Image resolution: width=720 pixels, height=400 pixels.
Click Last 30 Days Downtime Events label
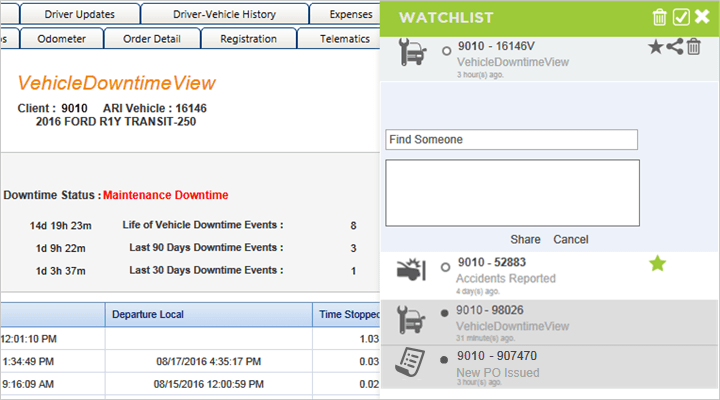[206, 270]
